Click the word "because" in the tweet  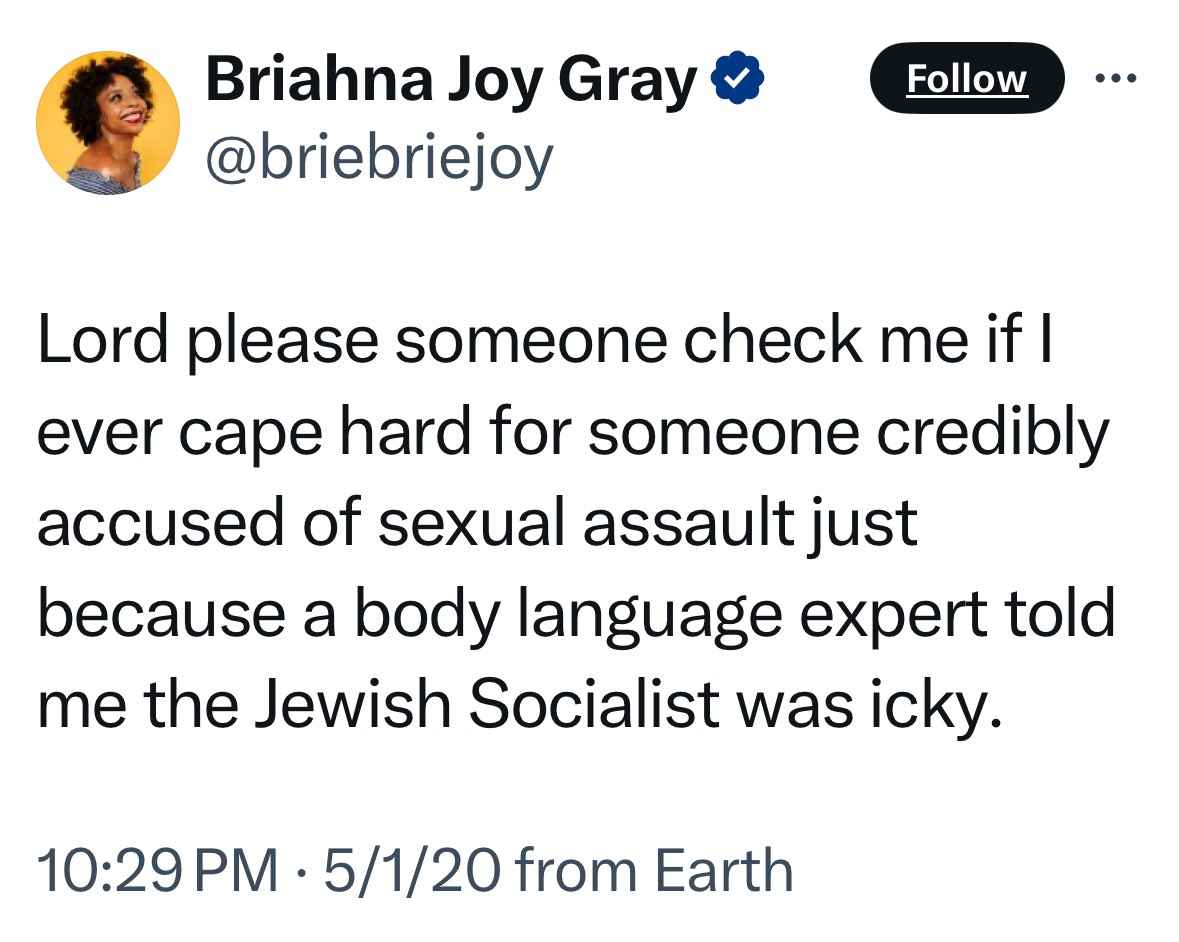point(154,614)
